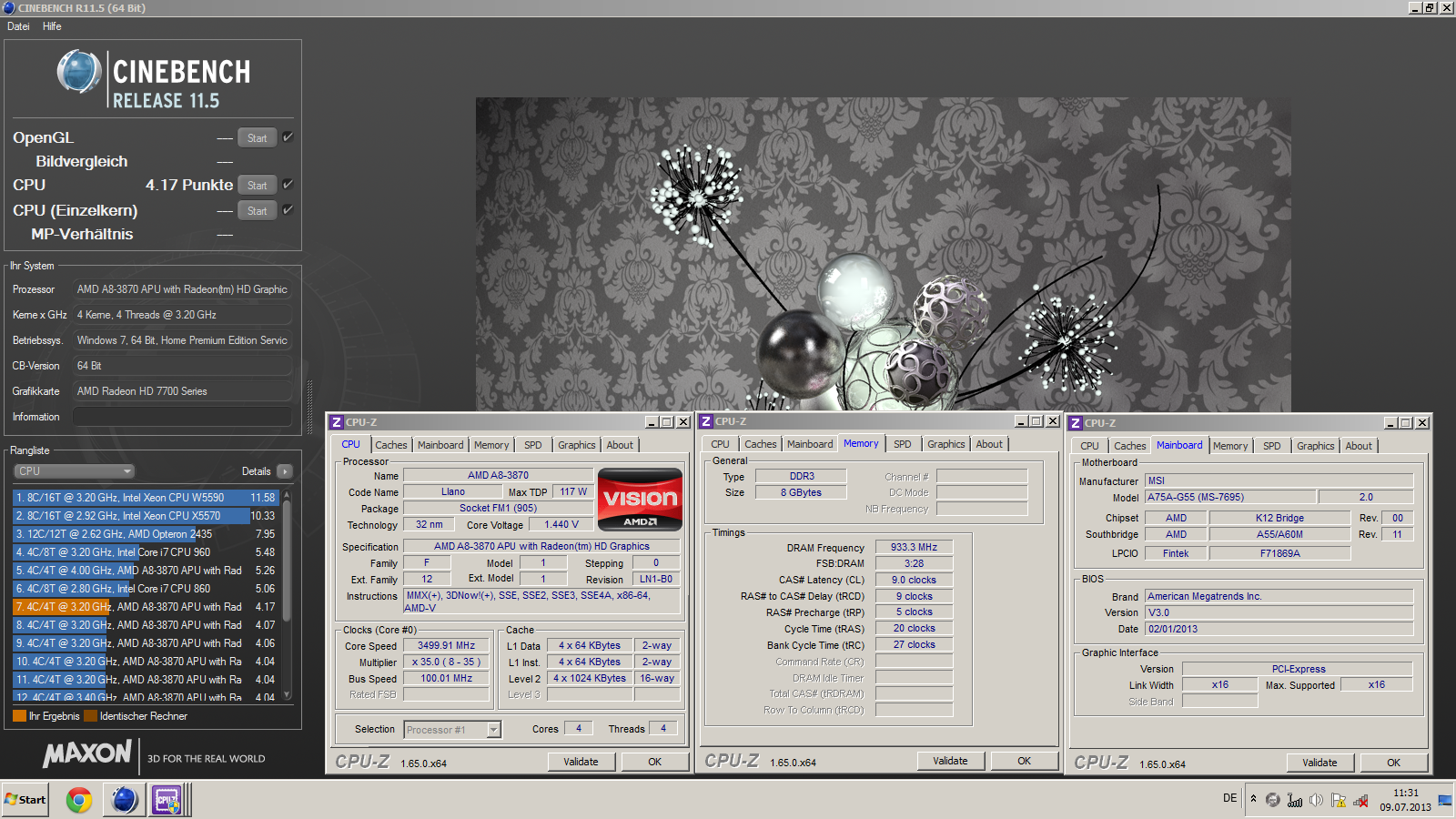The width and height of the screenshot is (1456, 819).
Task: Click the Cinebench title bar icon
Action: (x=9, y=7)
